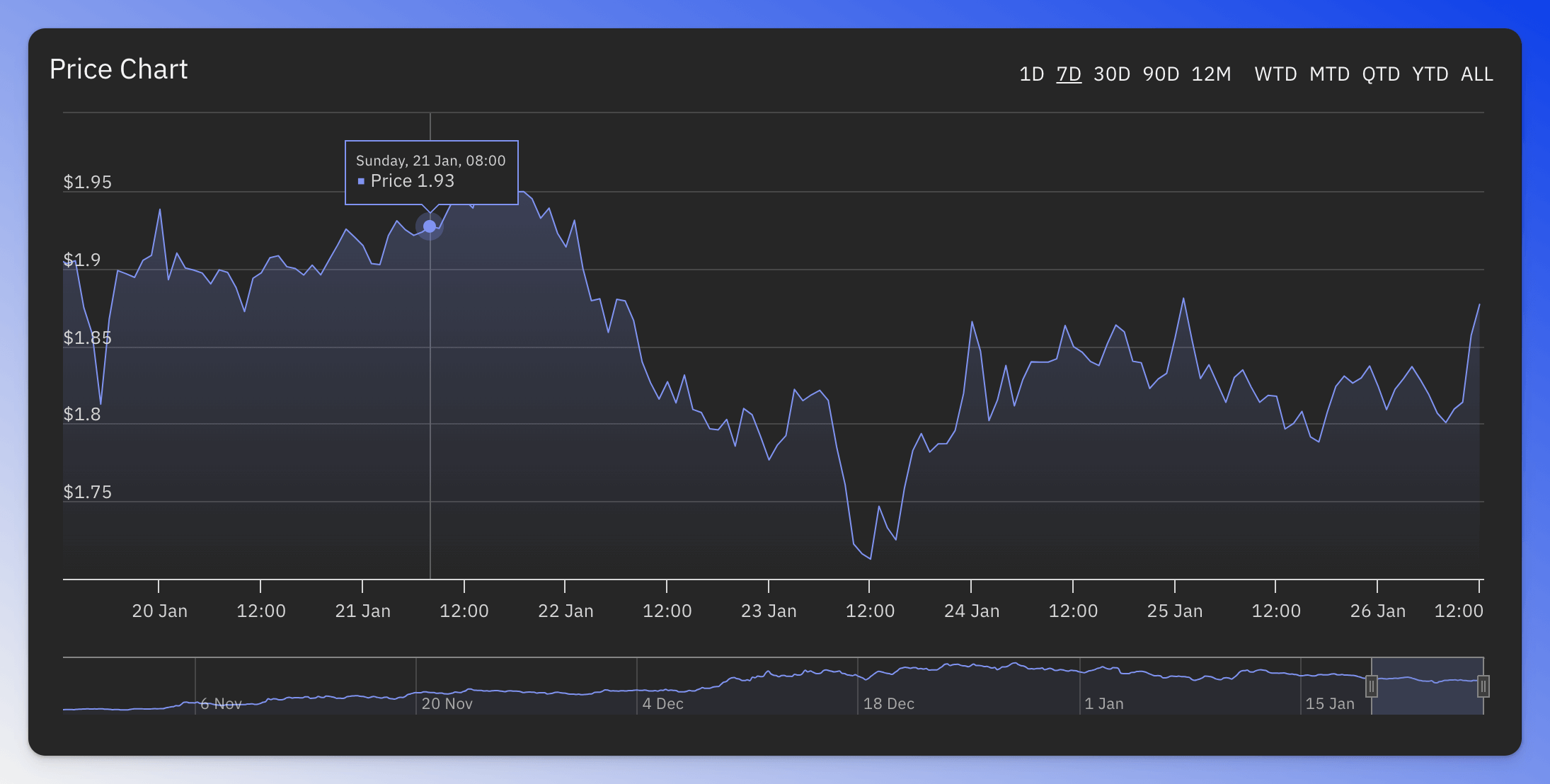The image size is (1550, 784).
Task: Click the $1.9 y-axis label
Action: [x=82, y=260]
